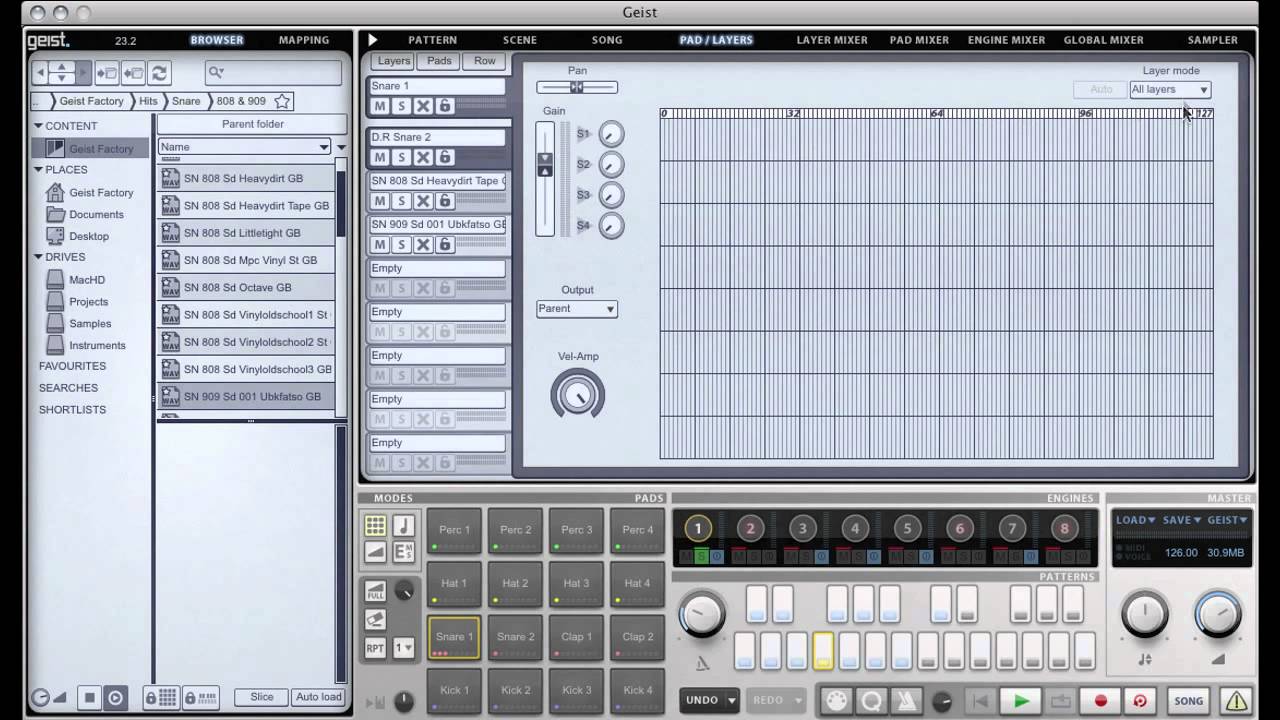Select engine 2
The height and width of the screenshot is (720, 1280).
[750, 529]
